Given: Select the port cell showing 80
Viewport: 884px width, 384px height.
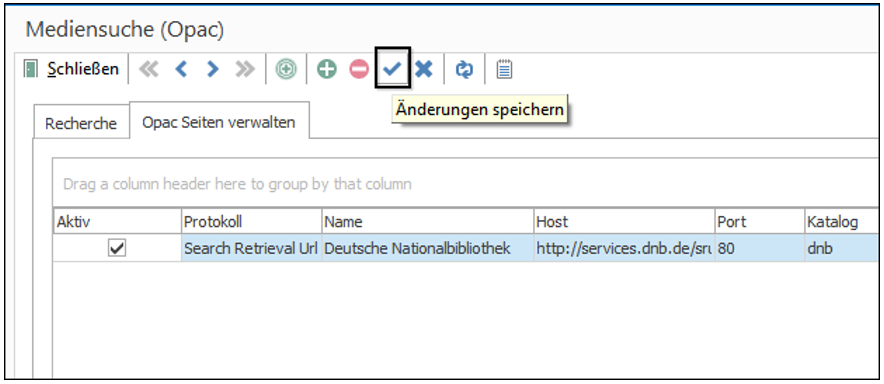Looking at the screenshot, I should pos(759,248).
